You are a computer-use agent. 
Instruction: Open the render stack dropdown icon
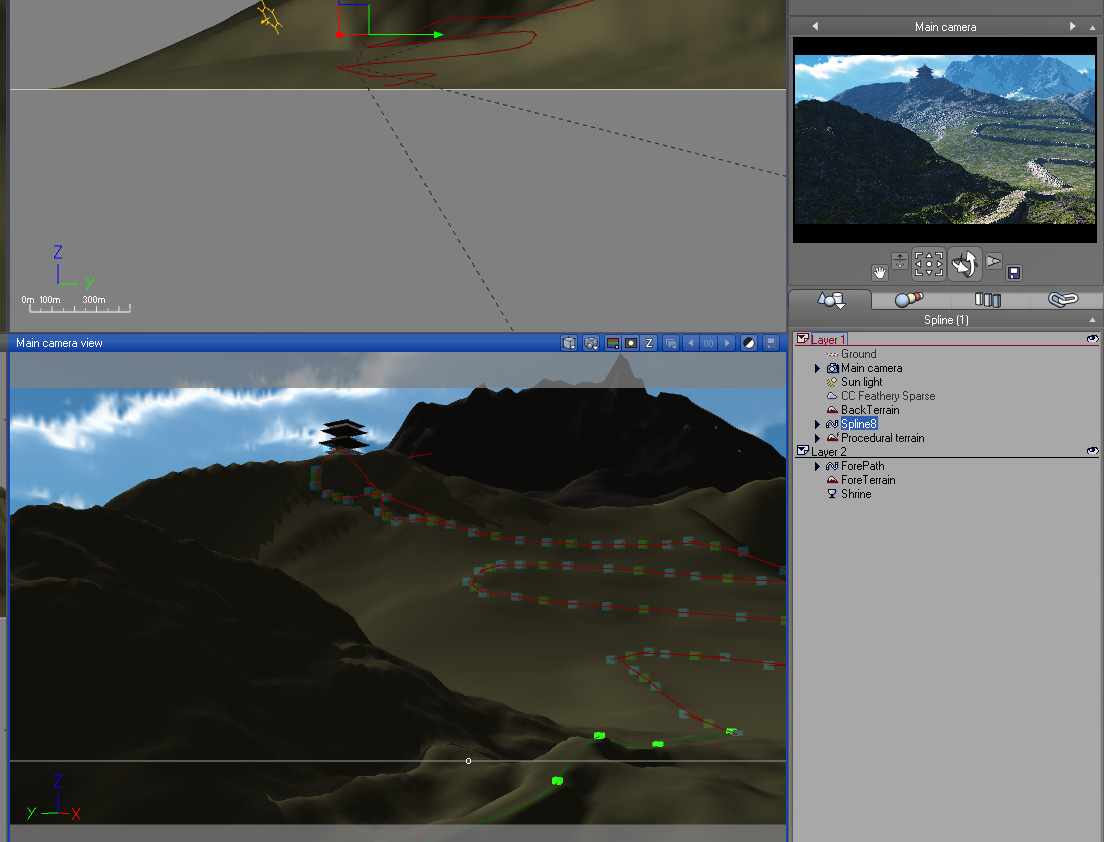tap(671, 343)
